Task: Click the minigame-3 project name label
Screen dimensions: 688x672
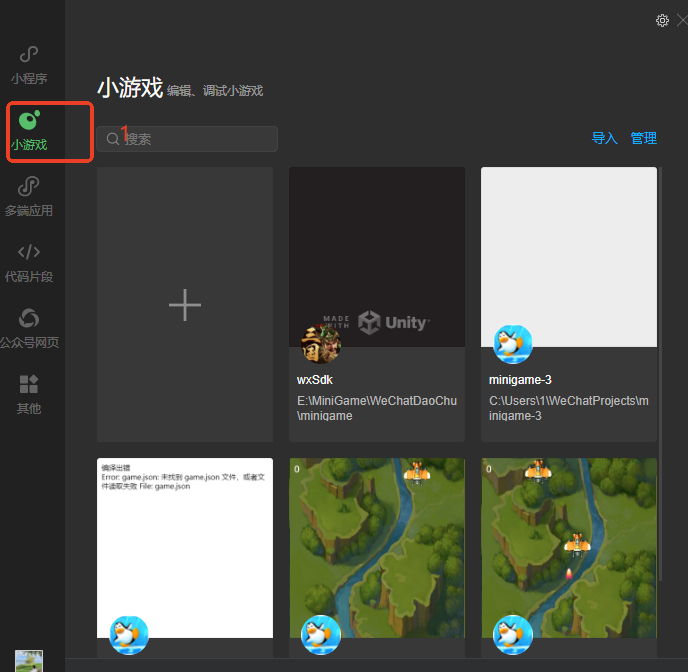Action: coord(520,381)
